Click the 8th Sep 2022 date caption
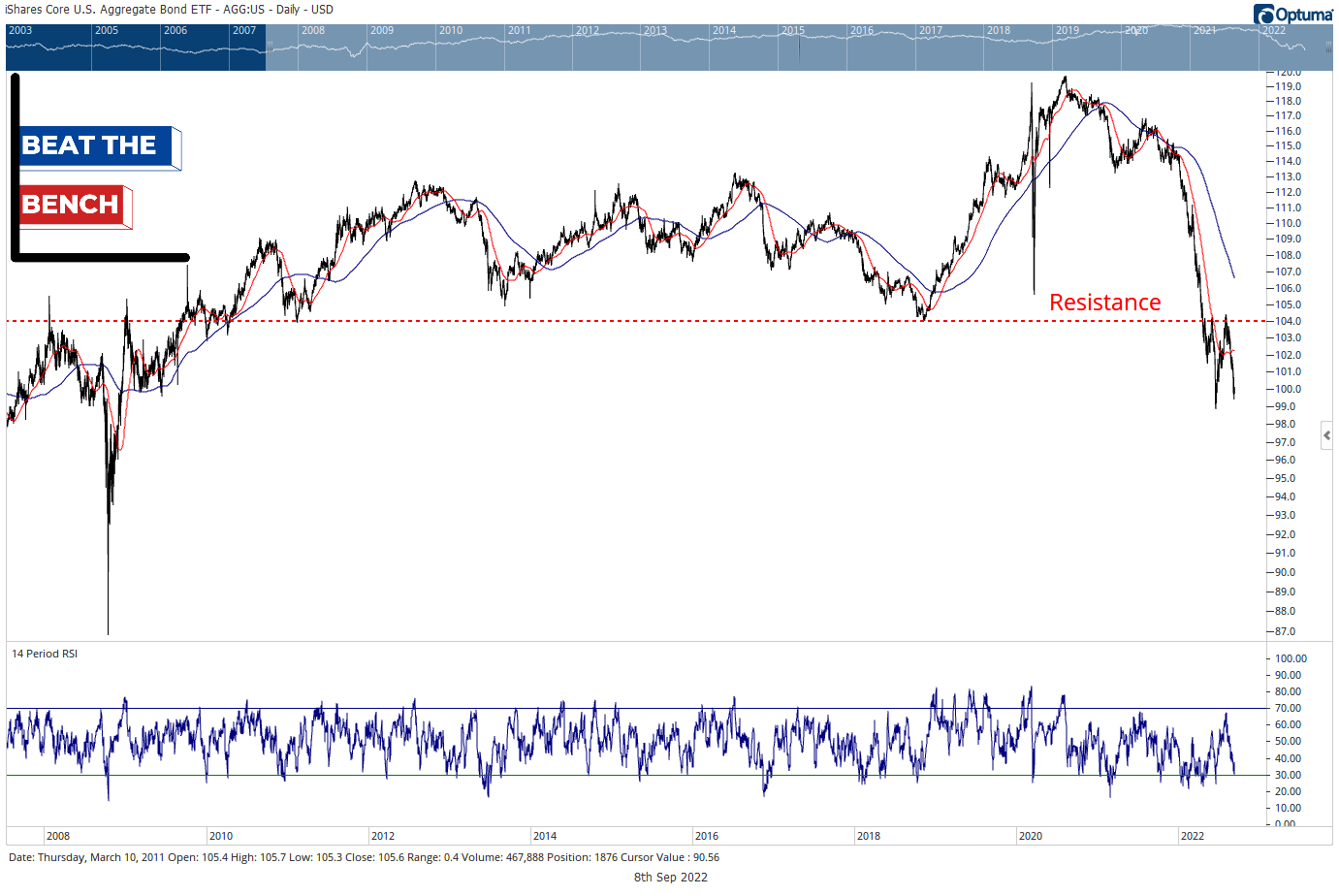The width and height of the screenshot is (1339, 896). coord(671,878)
